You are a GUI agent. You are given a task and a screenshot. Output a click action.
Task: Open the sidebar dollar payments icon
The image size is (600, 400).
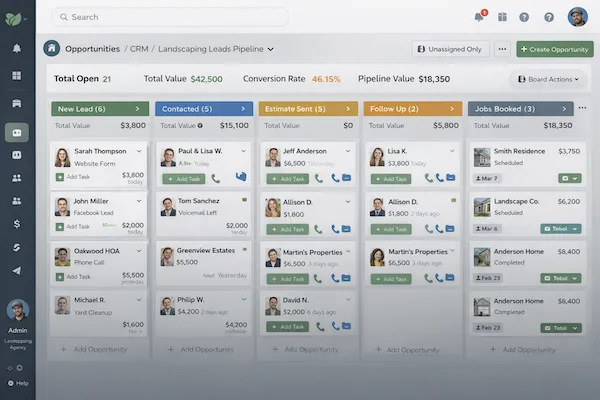pyautogui.click(x=16, y=224)
